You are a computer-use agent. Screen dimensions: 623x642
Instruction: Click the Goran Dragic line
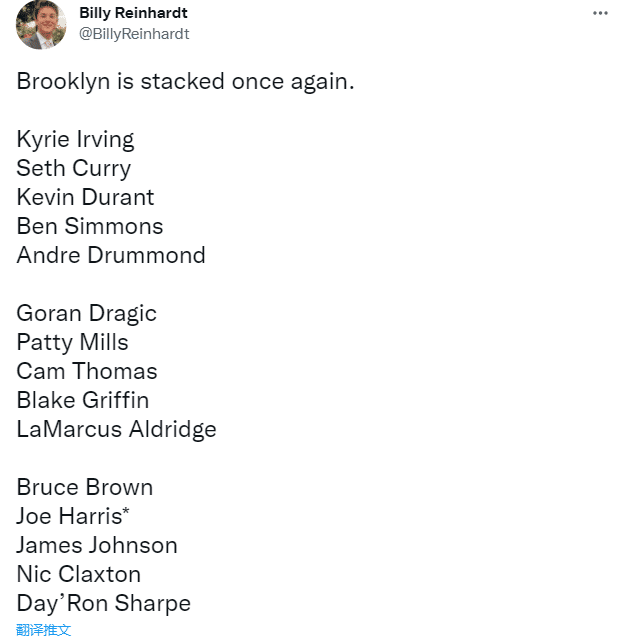(x=86, y=313)
